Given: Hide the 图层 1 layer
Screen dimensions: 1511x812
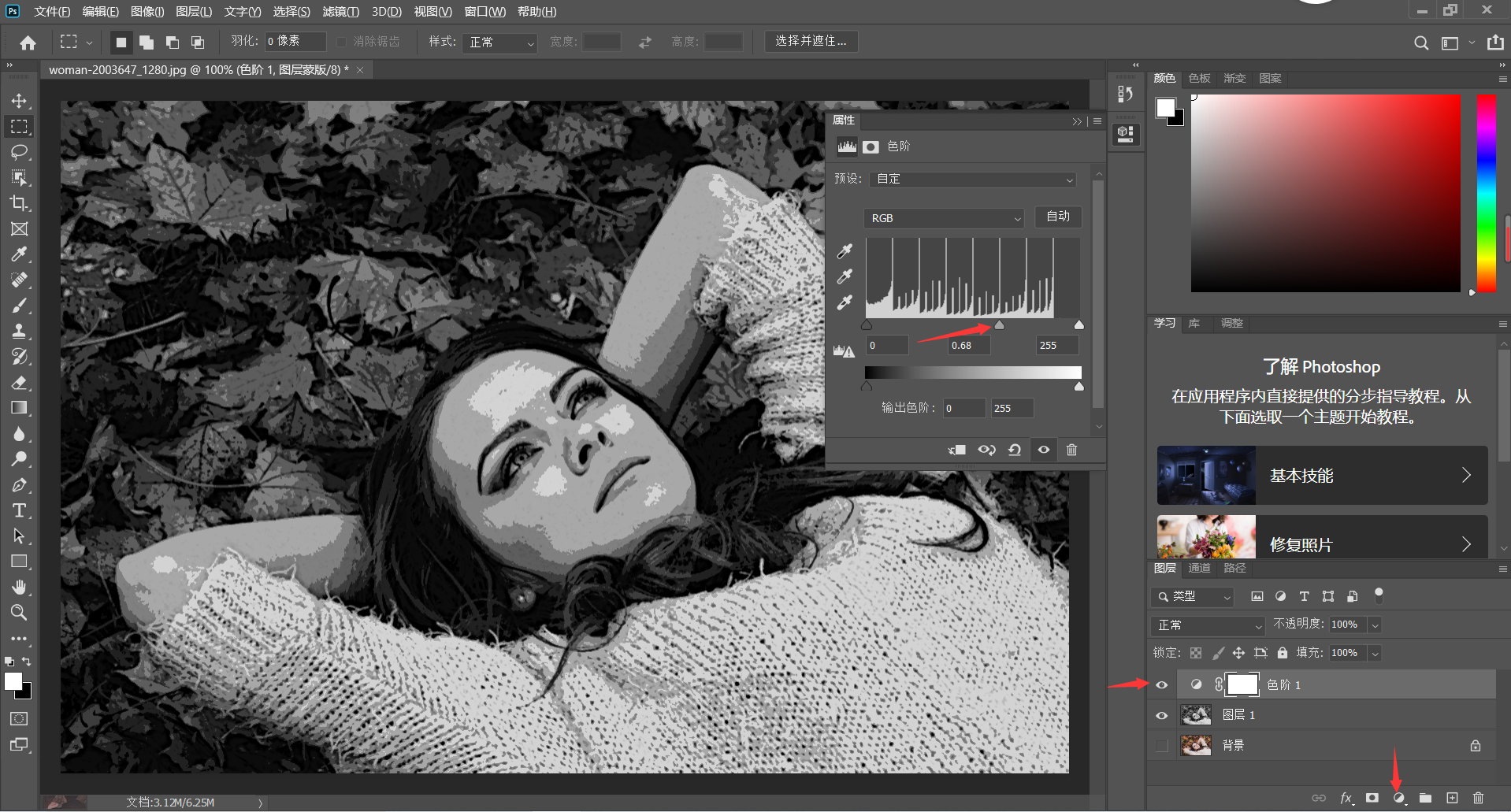Looking at the screenshot, I should [x=1161, y=715].
